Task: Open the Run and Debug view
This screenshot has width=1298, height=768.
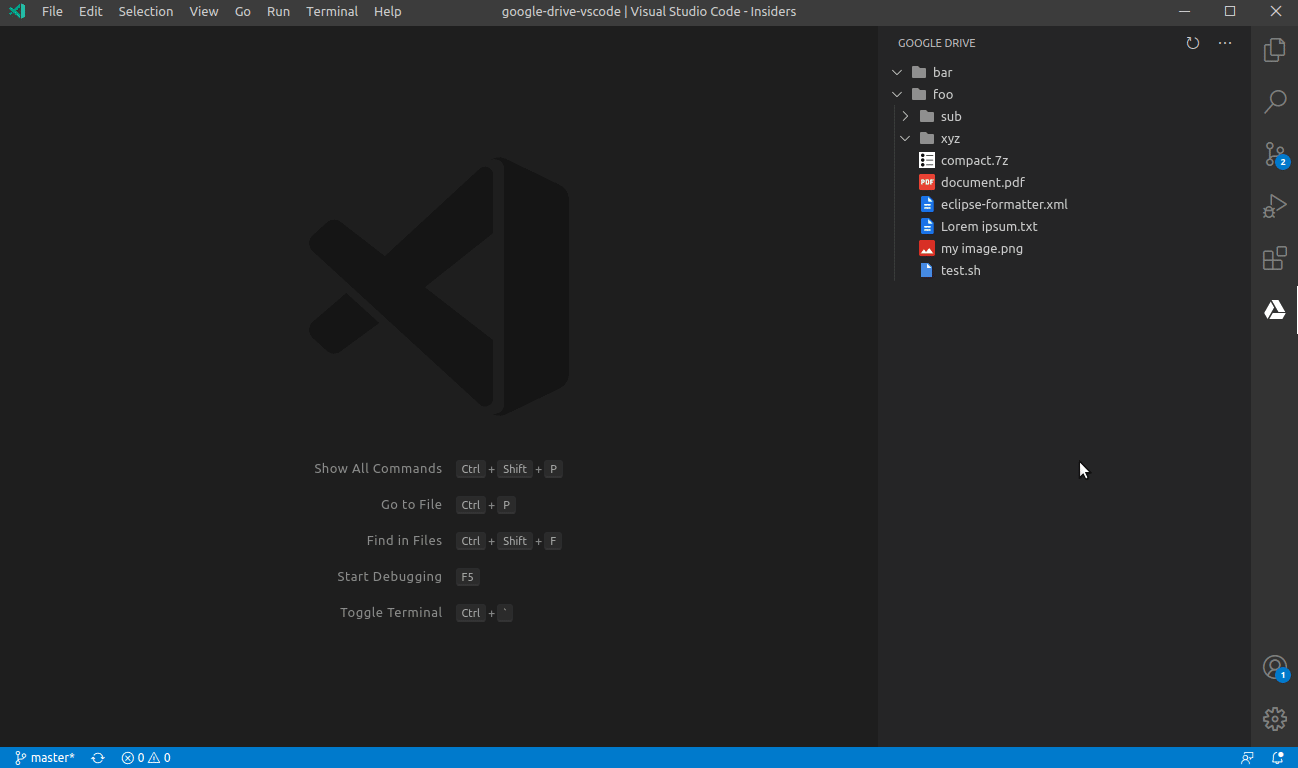Action: [1274, 207]
